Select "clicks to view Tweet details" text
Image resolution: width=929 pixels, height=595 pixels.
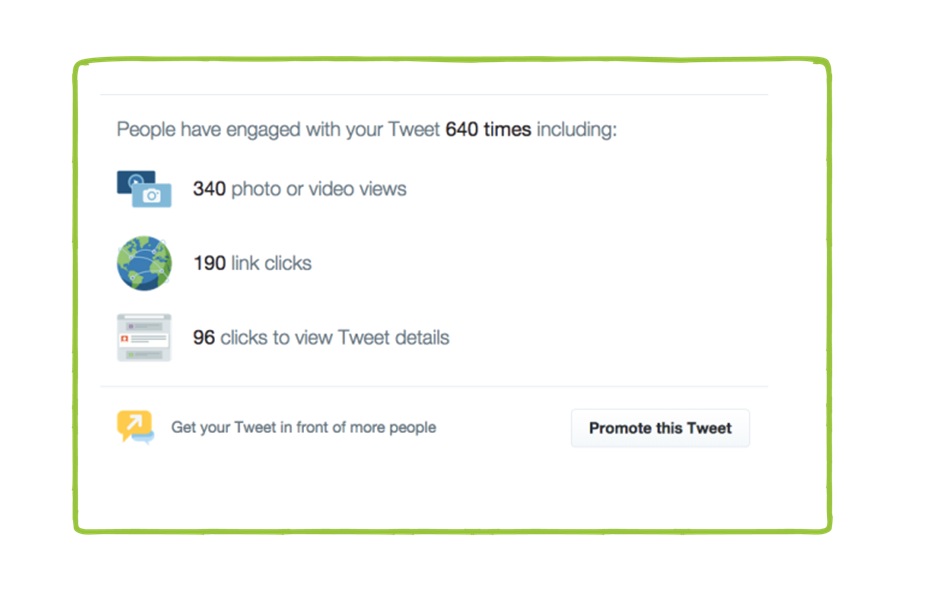pos(335,338)
